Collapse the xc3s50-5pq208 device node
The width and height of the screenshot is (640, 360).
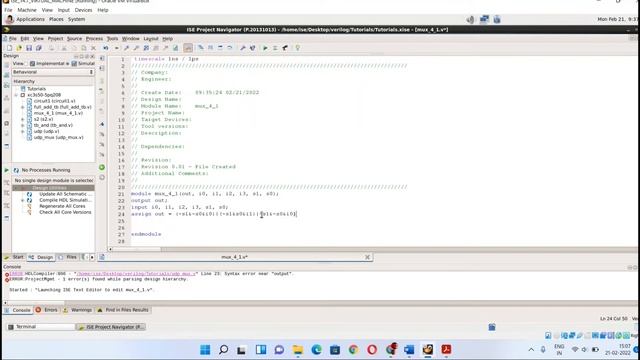(16, 95)
